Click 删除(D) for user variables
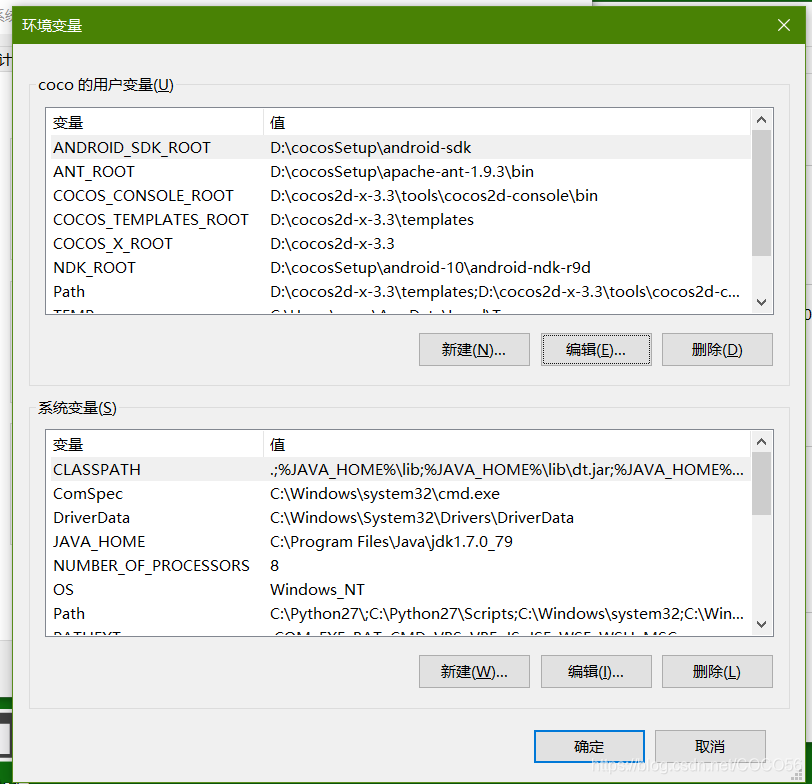Image resolution: width=812 pixels, height=784 pixels. [x=717, y=350]
